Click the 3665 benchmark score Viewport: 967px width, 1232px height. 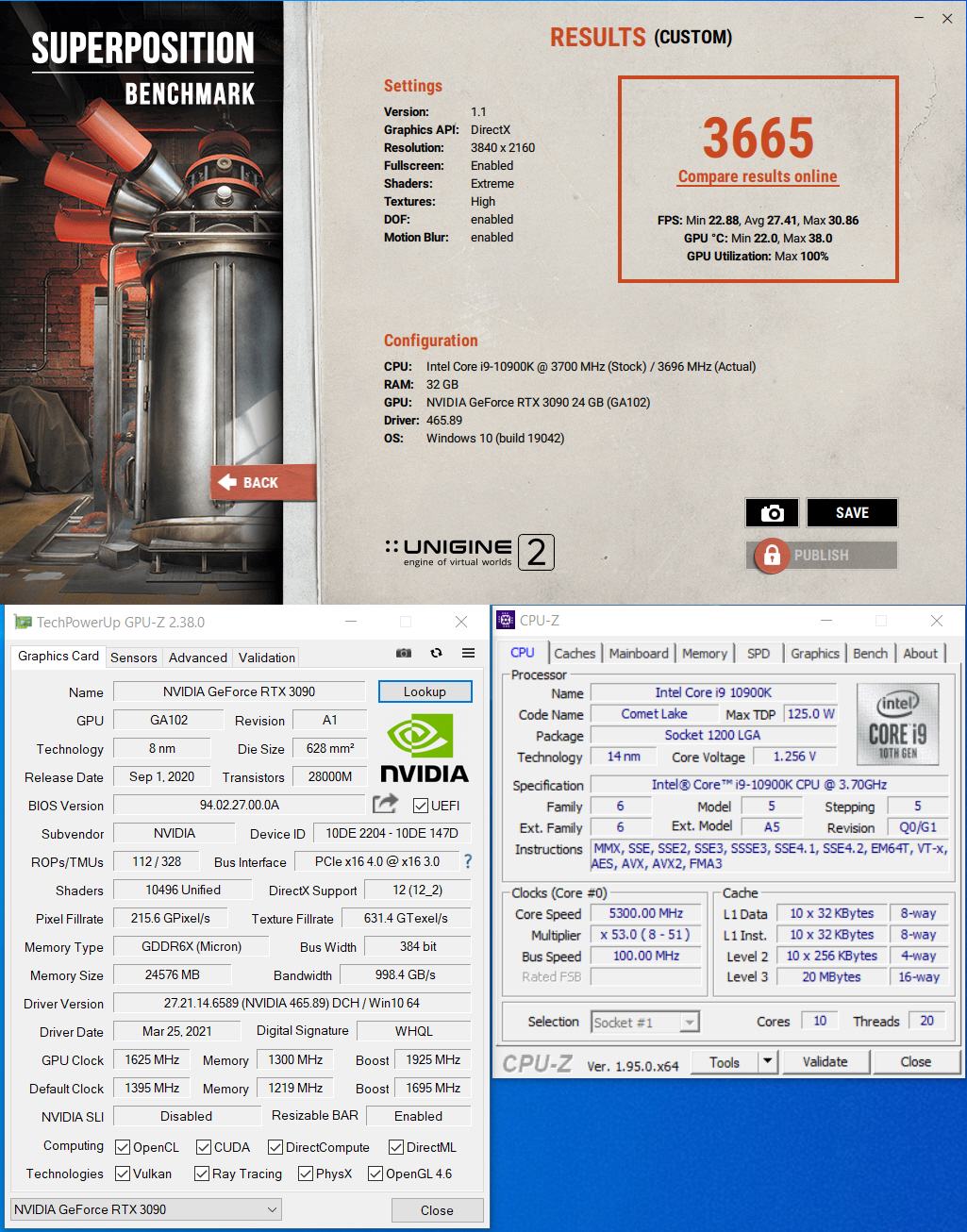click(x=758, y=138)
